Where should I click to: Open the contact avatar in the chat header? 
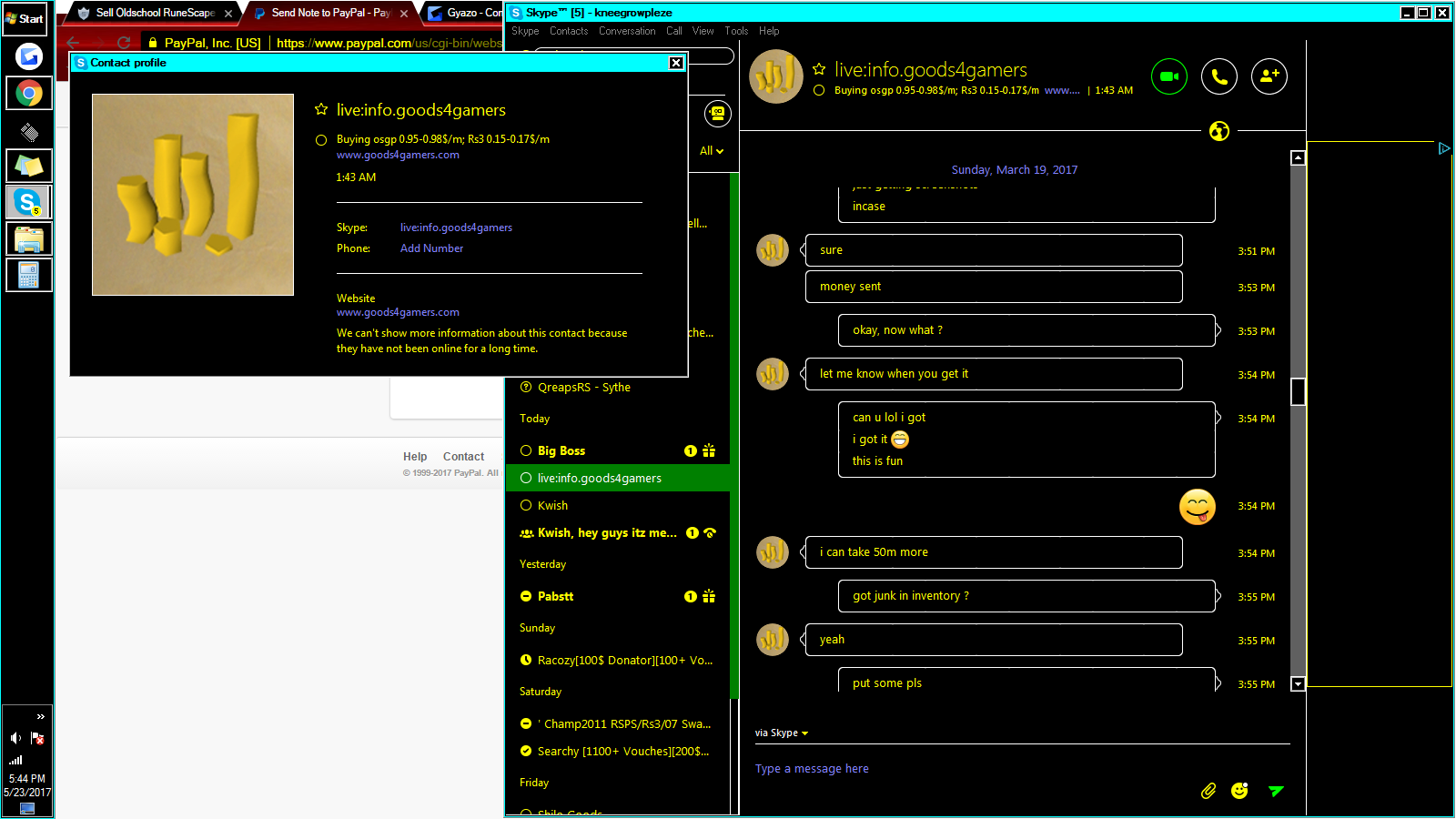(776, 76)
